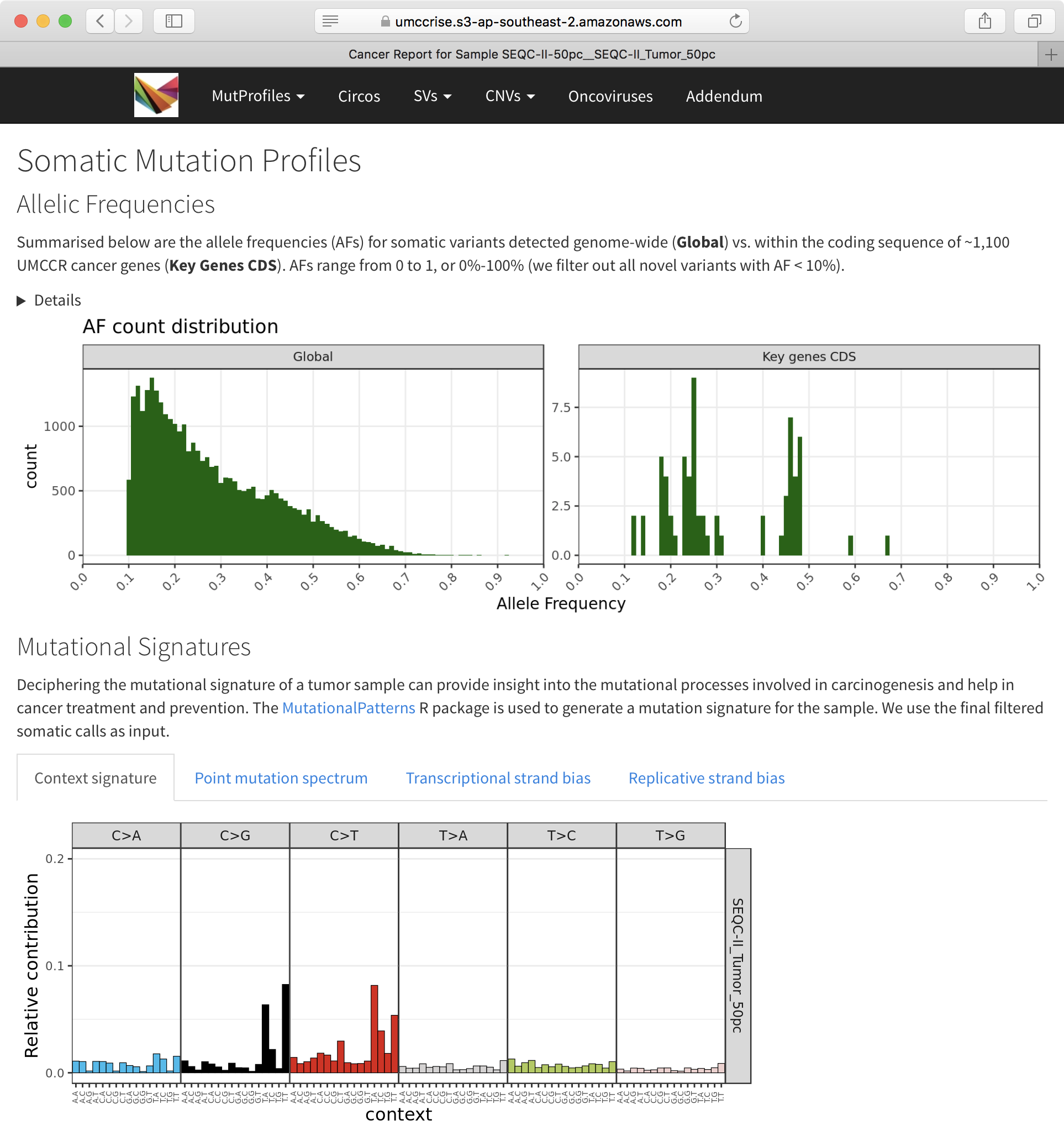Image resolution: width=1064 pixels, height=1136 pixels.
Task: Click the 'context' x-axis label
Action: pyautogui.click(x=398, y=1114)
